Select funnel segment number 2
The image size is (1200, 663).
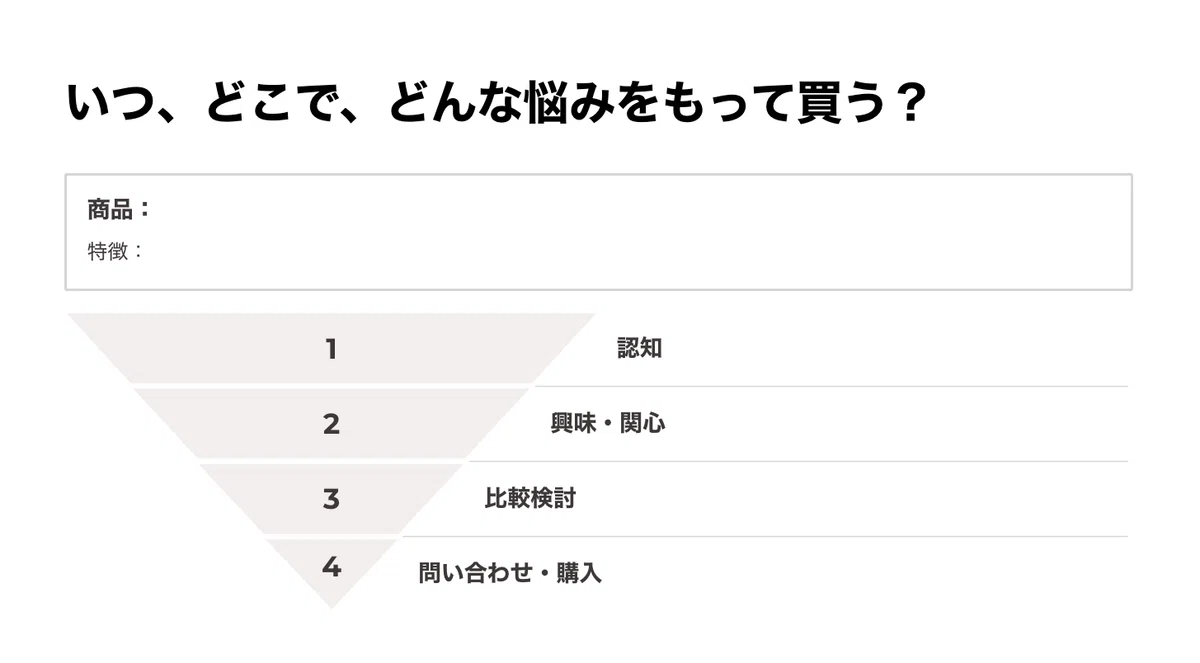click(x=331, y=424)
